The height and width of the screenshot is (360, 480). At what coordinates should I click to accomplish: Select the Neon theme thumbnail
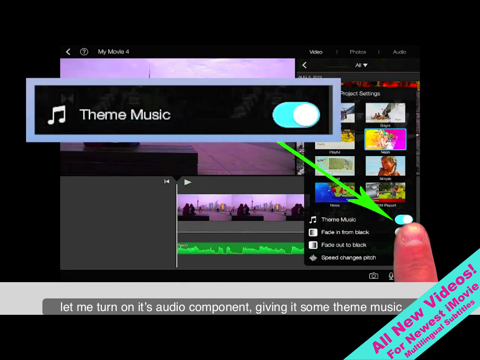tap(385, 139)
